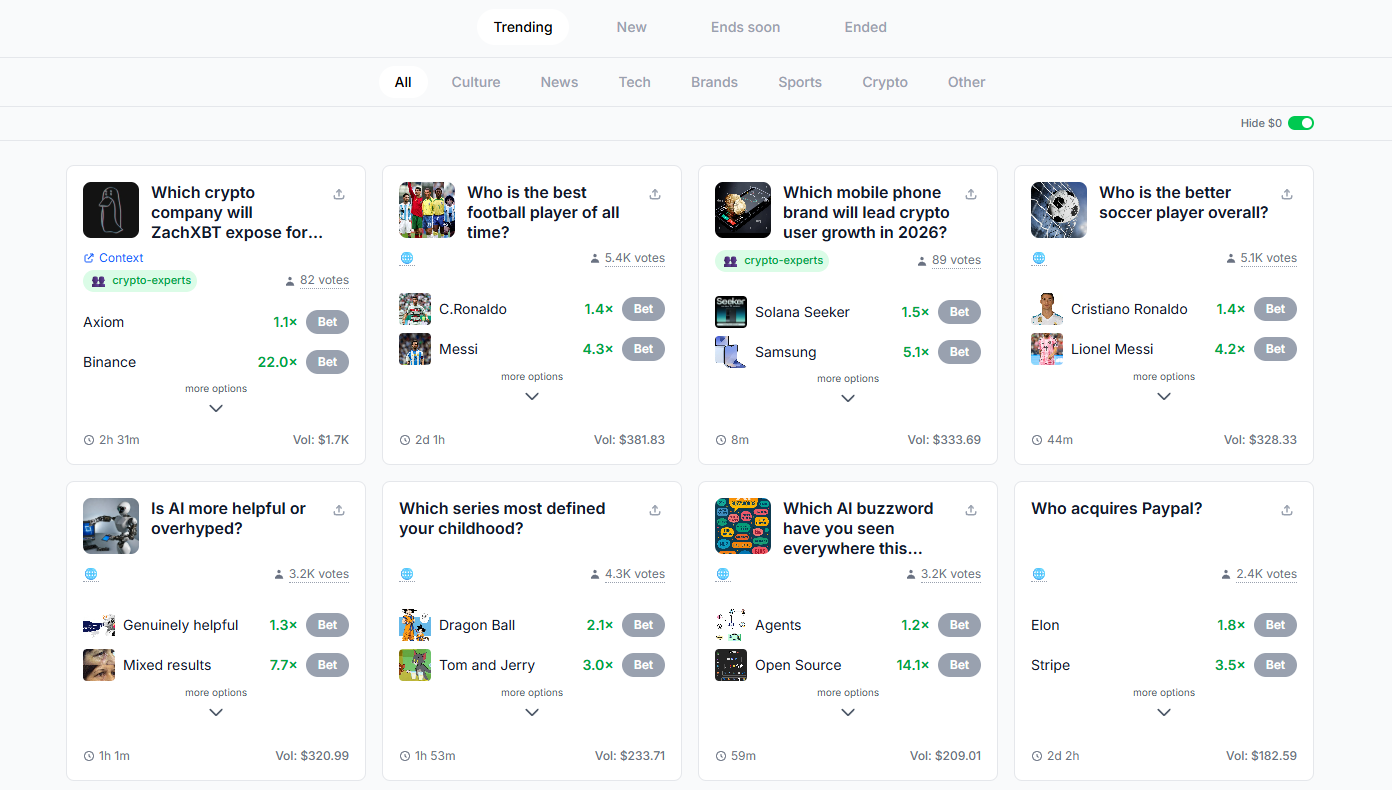1392x790 pixels.
Task: Click the globe icon on the Paypal card
Action: tap(1039, 574)
